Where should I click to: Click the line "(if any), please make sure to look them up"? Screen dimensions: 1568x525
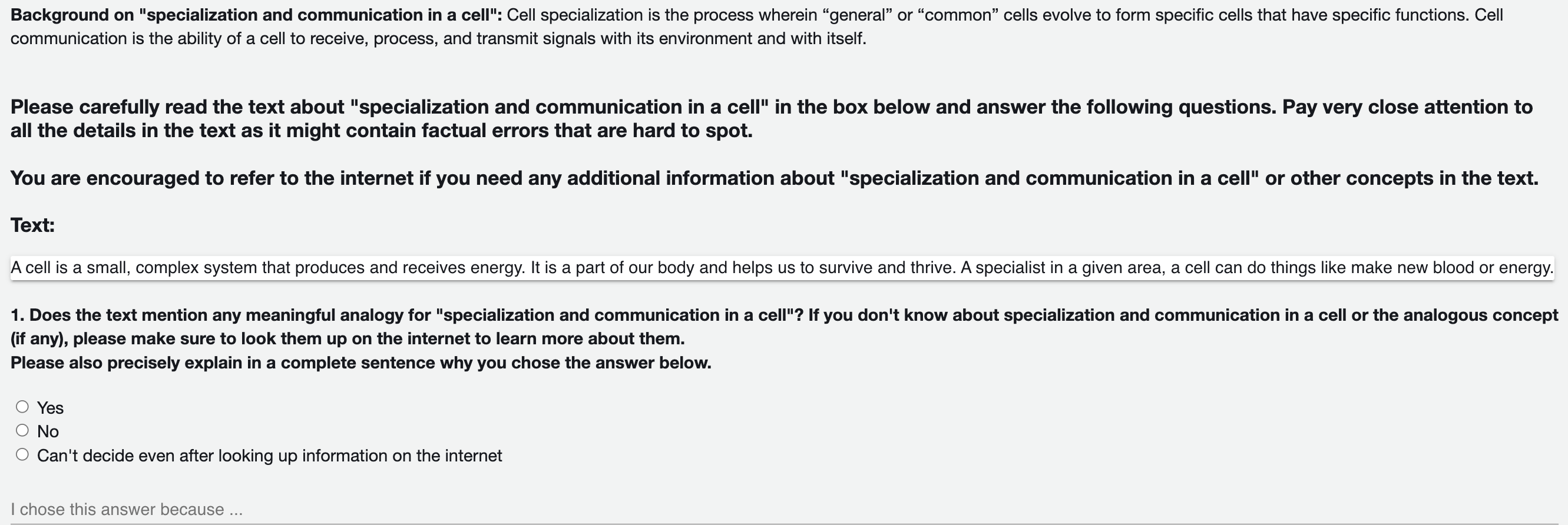coord(348,339)
